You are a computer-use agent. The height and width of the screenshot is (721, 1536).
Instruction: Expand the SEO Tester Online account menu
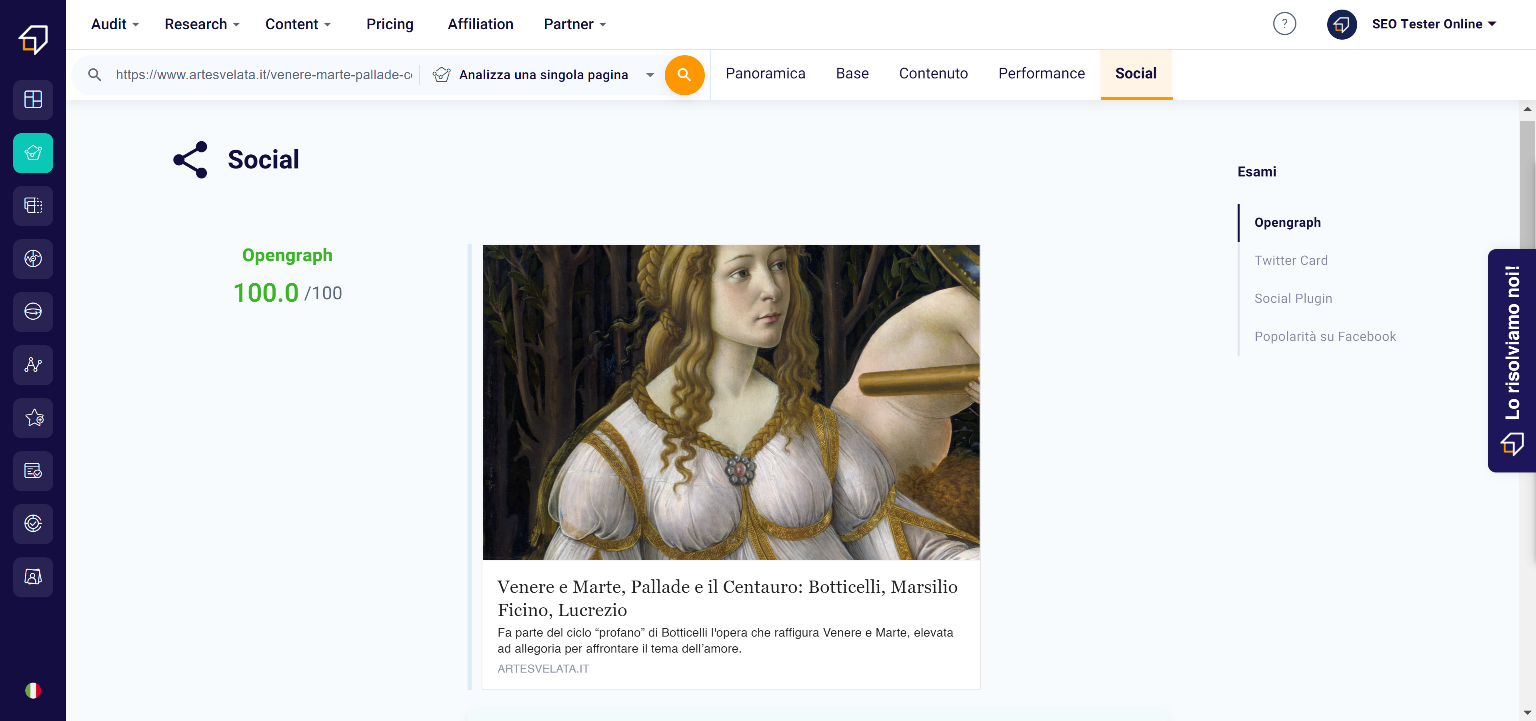(1434, 24)
